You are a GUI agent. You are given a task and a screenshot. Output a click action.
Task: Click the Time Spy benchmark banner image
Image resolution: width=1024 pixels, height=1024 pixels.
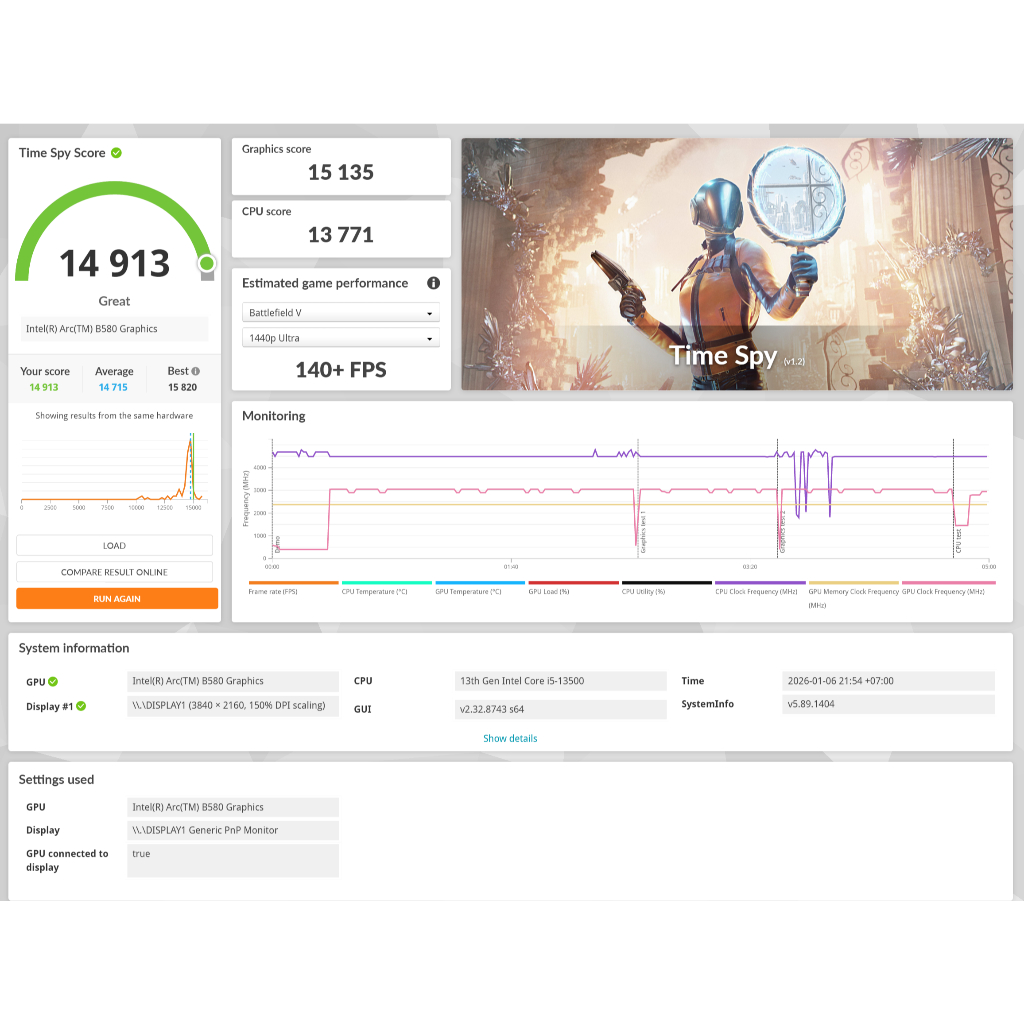point(736,264)
